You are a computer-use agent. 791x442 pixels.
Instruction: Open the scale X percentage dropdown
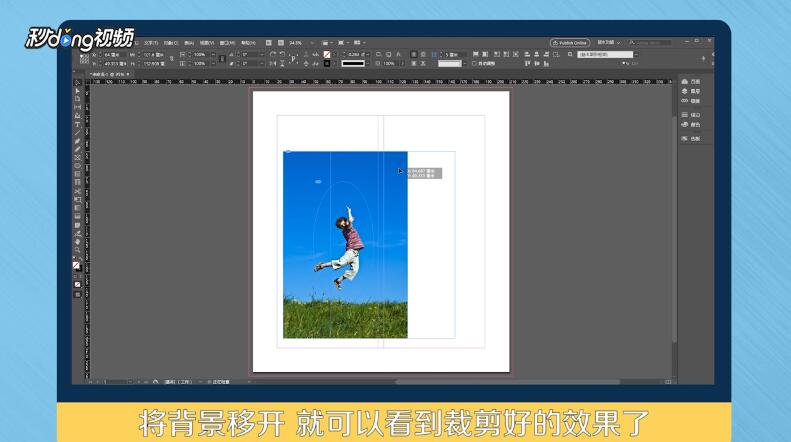click(213, 54)
